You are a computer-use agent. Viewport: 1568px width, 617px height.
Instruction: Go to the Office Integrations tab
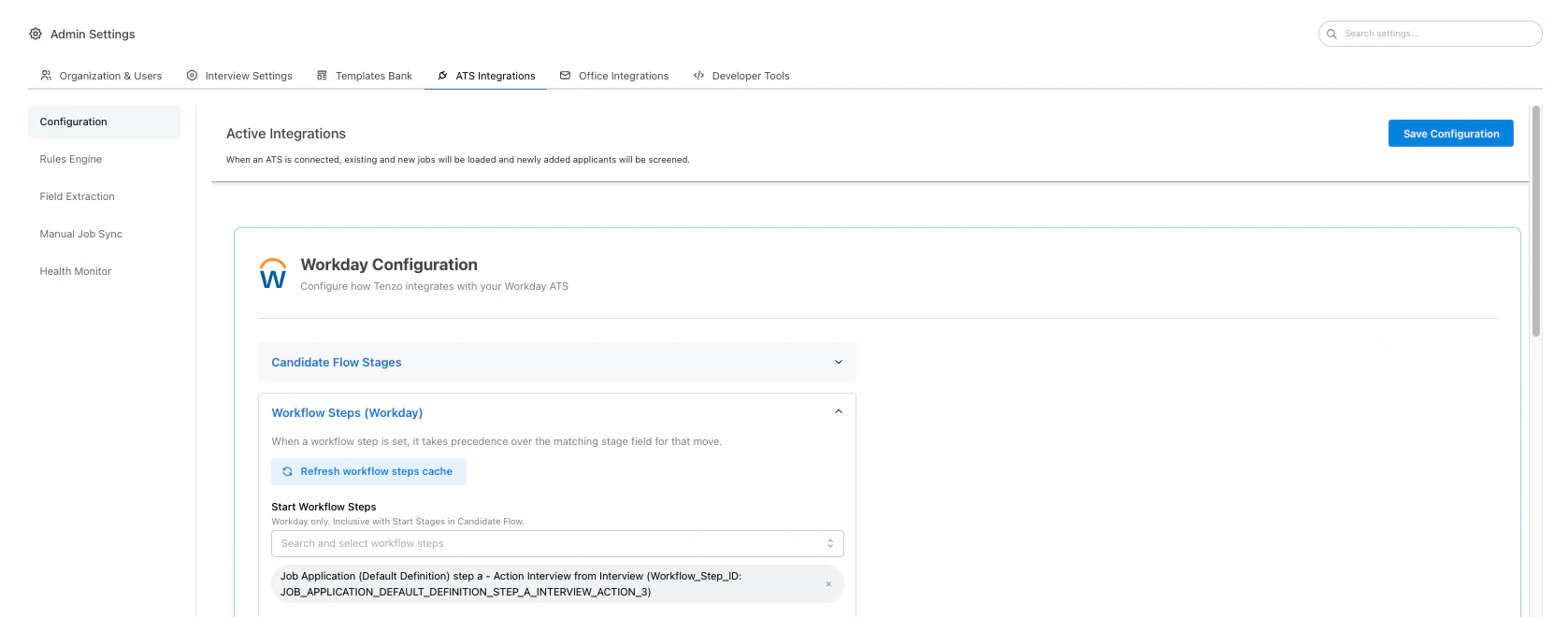point(614,76)
